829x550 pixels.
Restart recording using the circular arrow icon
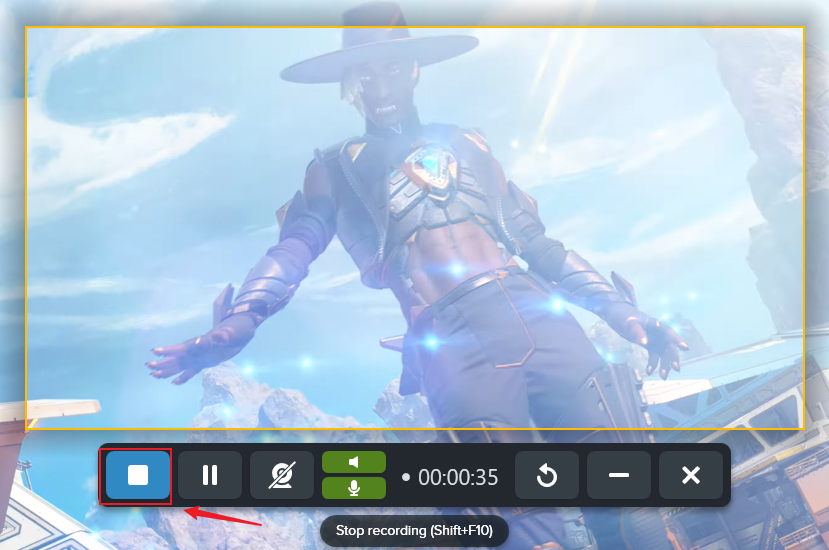pyautogui.click(x=547, y=475)
